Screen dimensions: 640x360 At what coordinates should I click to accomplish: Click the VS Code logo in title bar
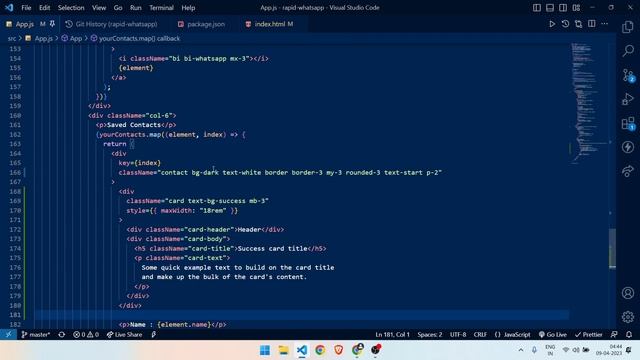coord(9,8)
